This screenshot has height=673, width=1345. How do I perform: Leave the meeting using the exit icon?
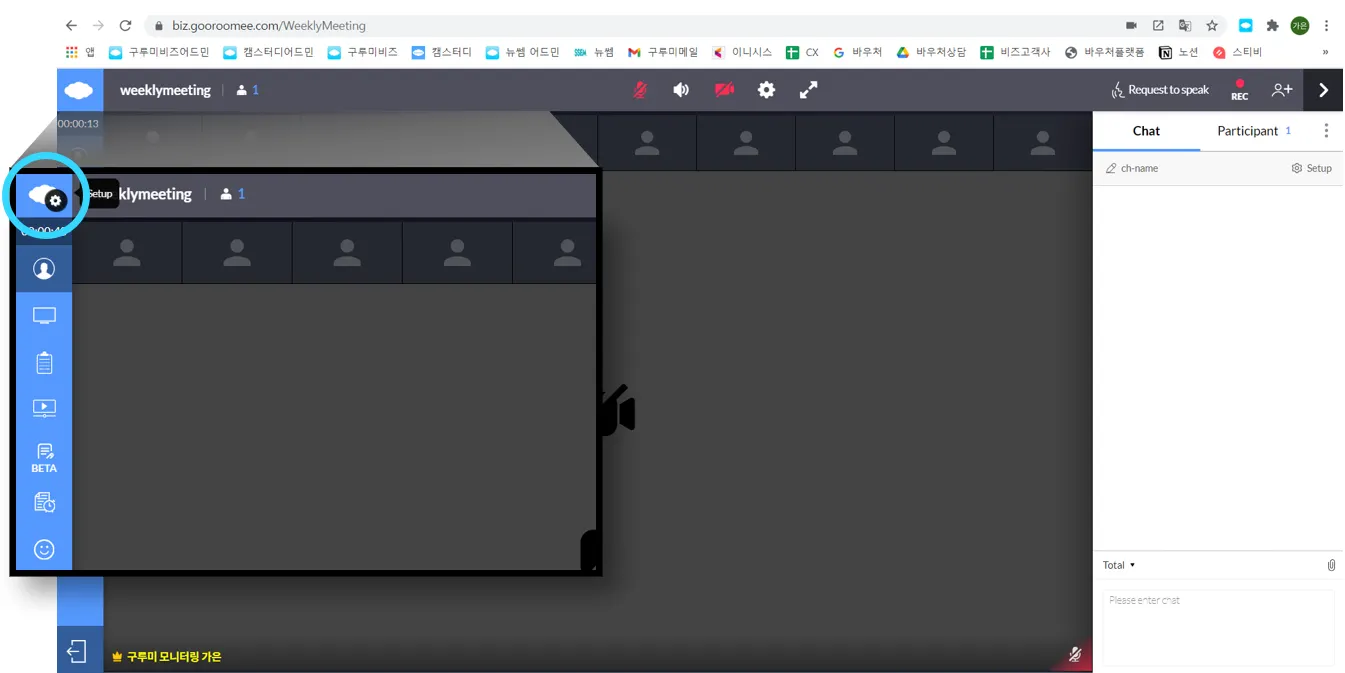[x=77, y=652]
